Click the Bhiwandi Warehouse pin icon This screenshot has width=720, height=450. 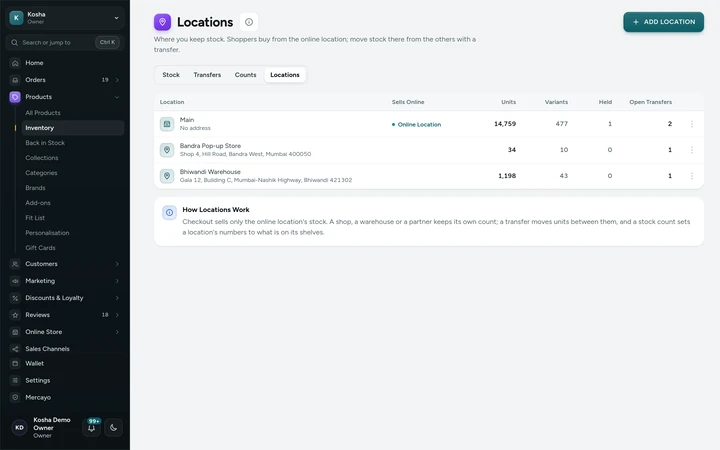pyautogui.click(x=167, y=176)
